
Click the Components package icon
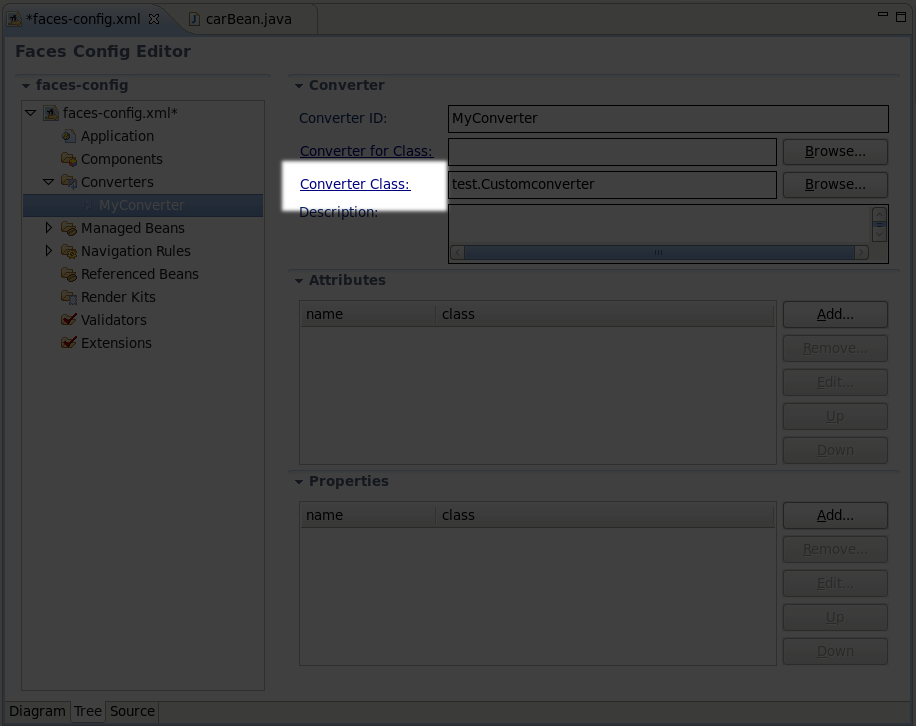point(68,158)
